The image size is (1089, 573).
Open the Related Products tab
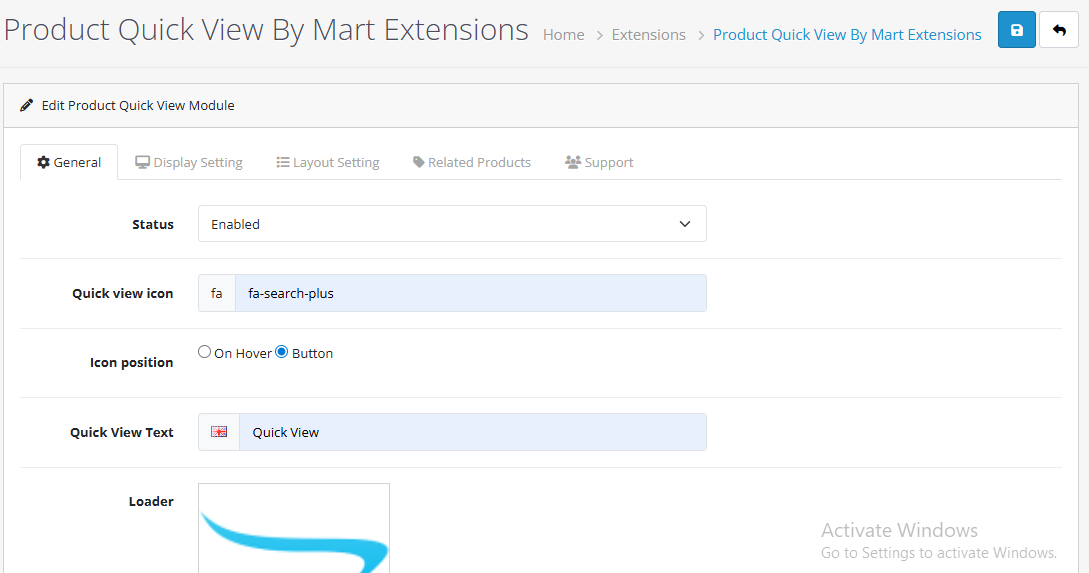tap(479, 162)
